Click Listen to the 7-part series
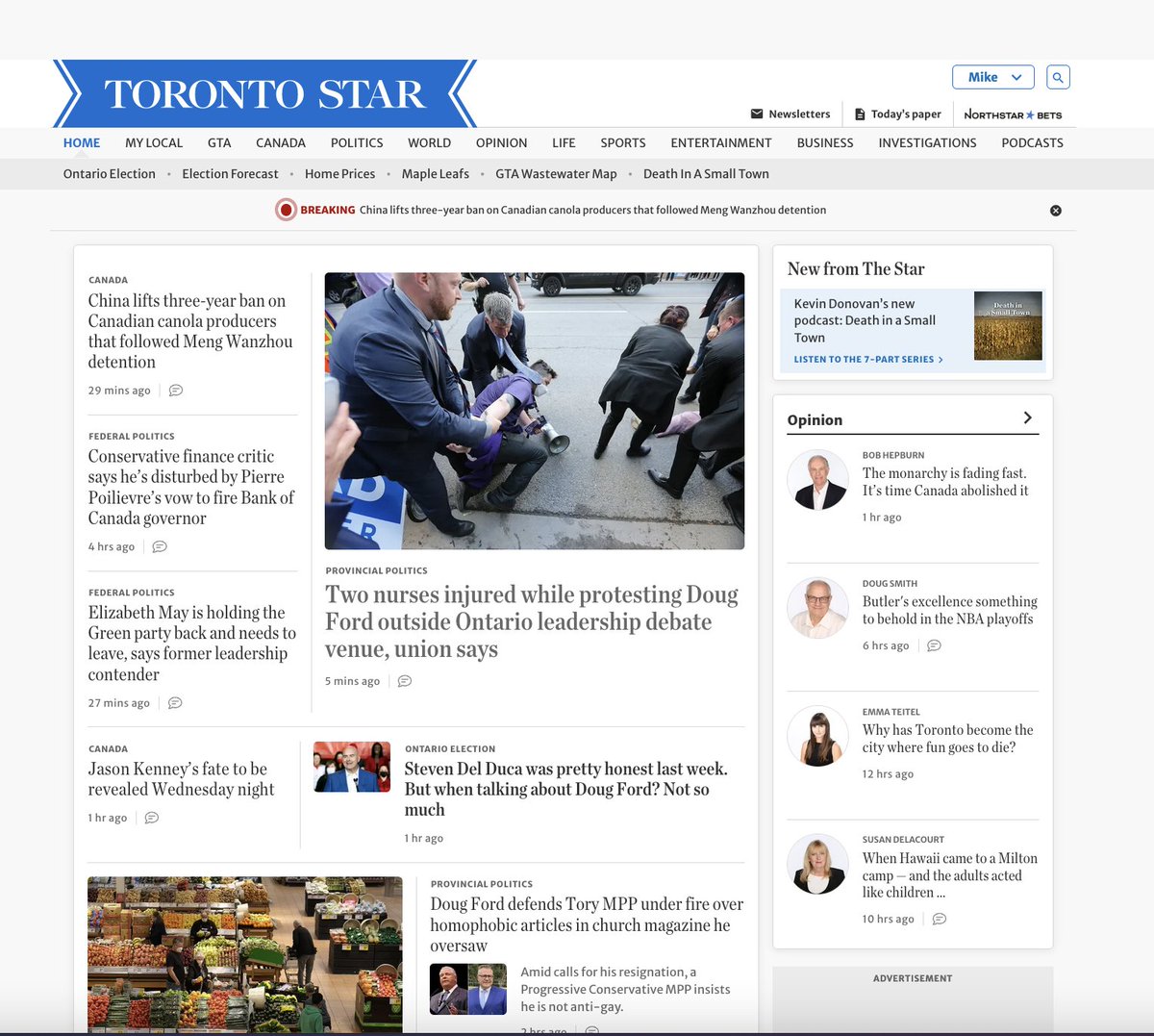 868,359
